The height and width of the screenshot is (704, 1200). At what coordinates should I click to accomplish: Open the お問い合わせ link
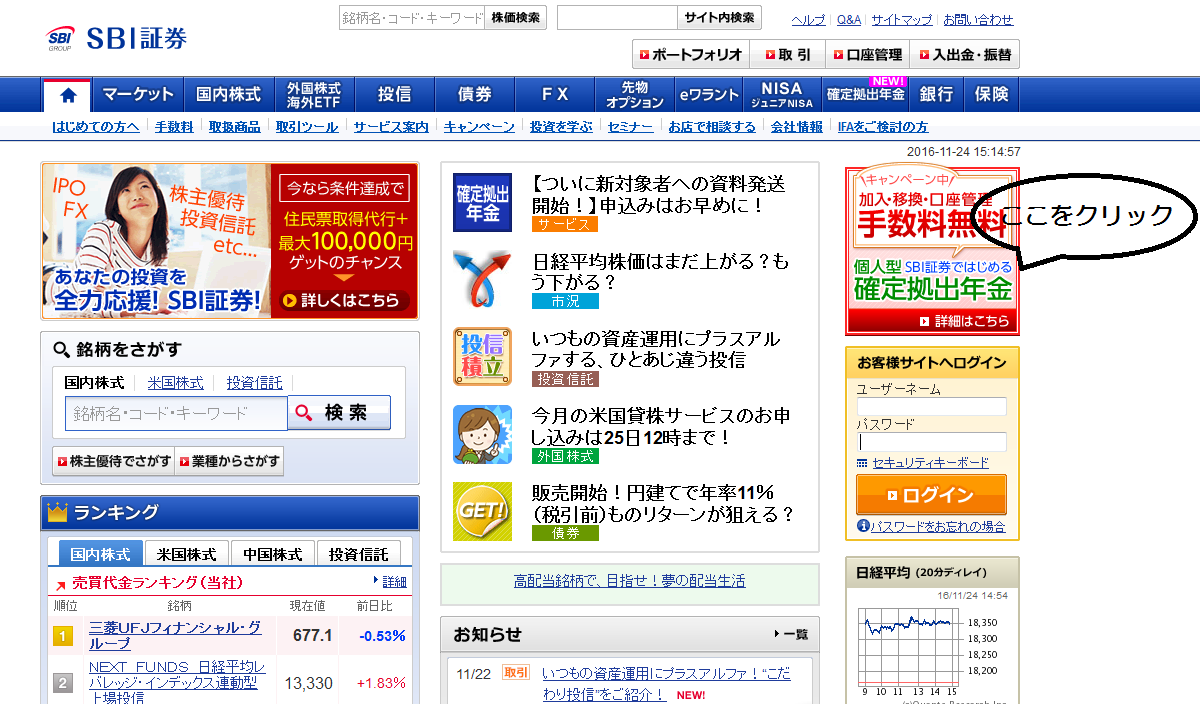(x=978, y=20)
